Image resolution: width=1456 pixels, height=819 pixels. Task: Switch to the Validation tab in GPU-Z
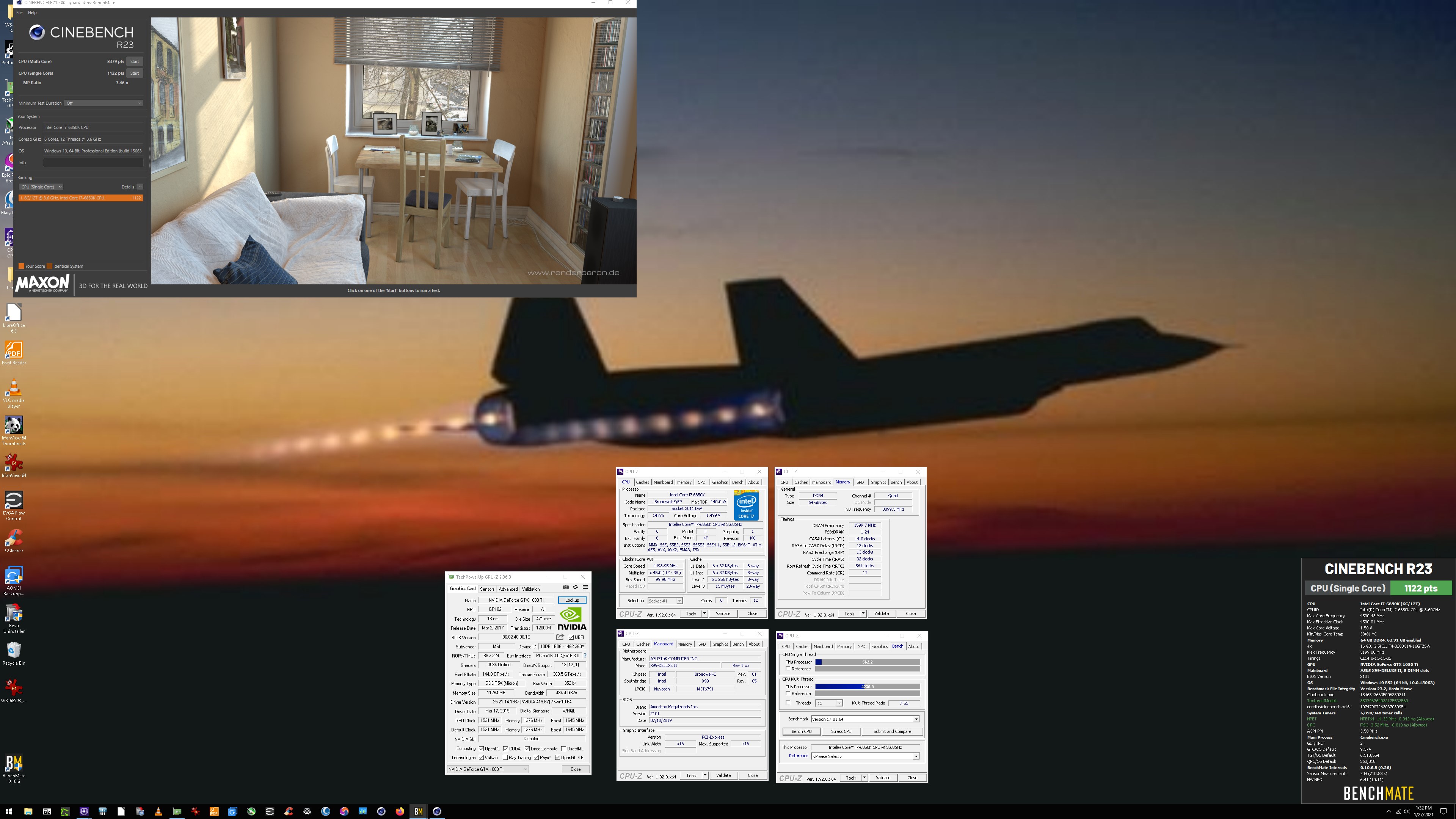click(x=531, y=589)
